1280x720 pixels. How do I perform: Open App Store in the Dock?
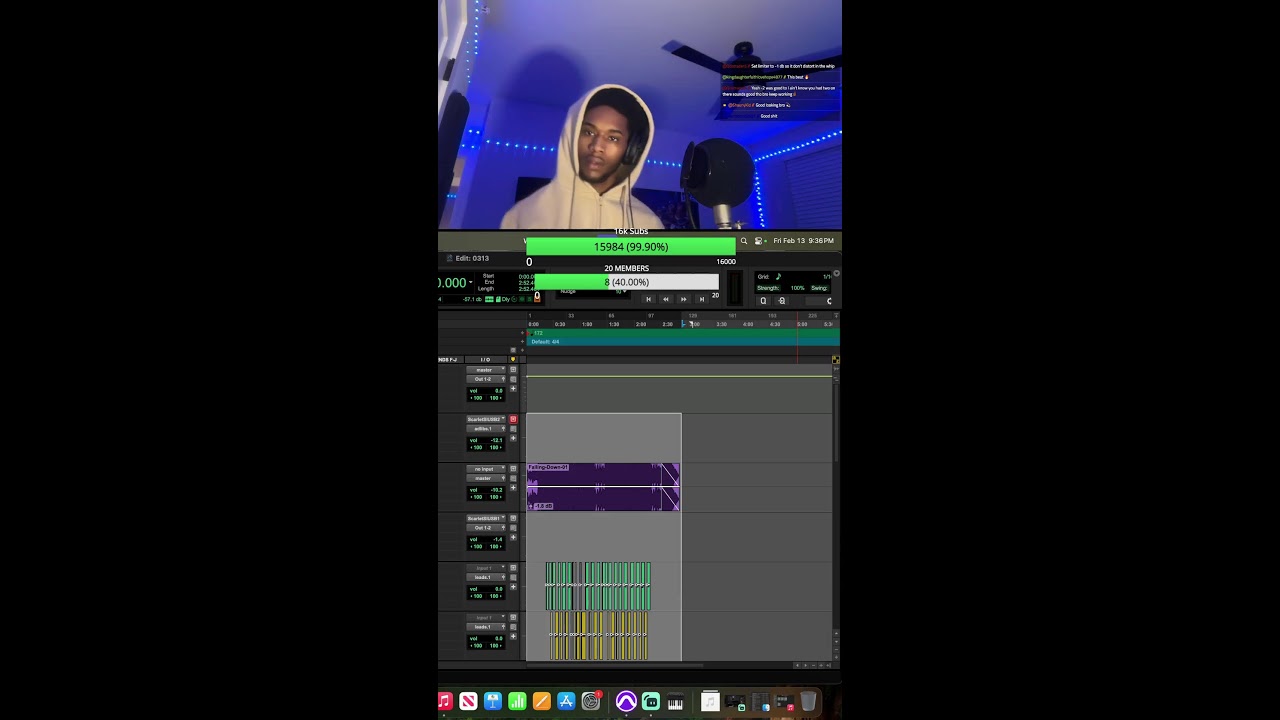[x=566, y=702]
